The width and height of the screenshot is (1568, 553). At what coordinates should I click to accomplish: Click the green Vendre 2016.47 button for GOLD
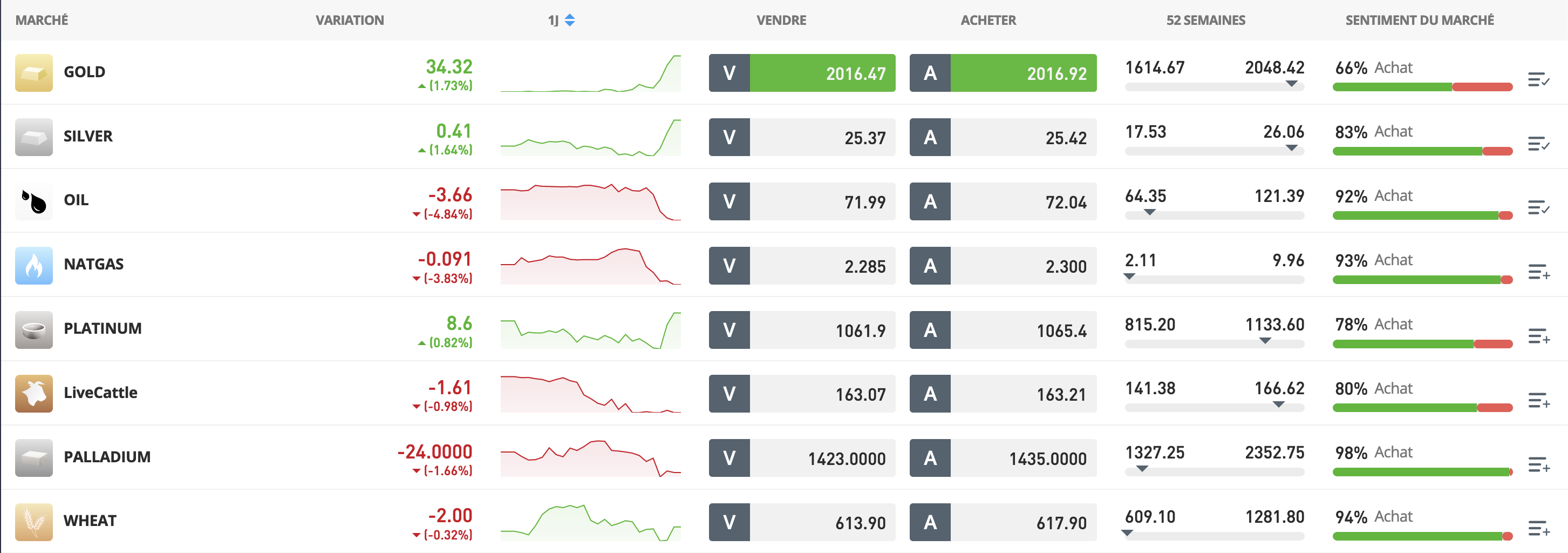(802, 72)
